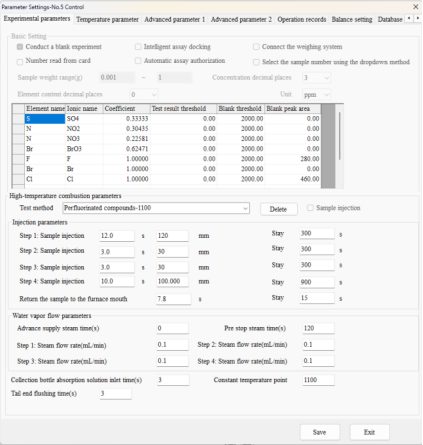Open Element content decimal places dropdown
Screen dimensions: 423x445
coord(144,94)
